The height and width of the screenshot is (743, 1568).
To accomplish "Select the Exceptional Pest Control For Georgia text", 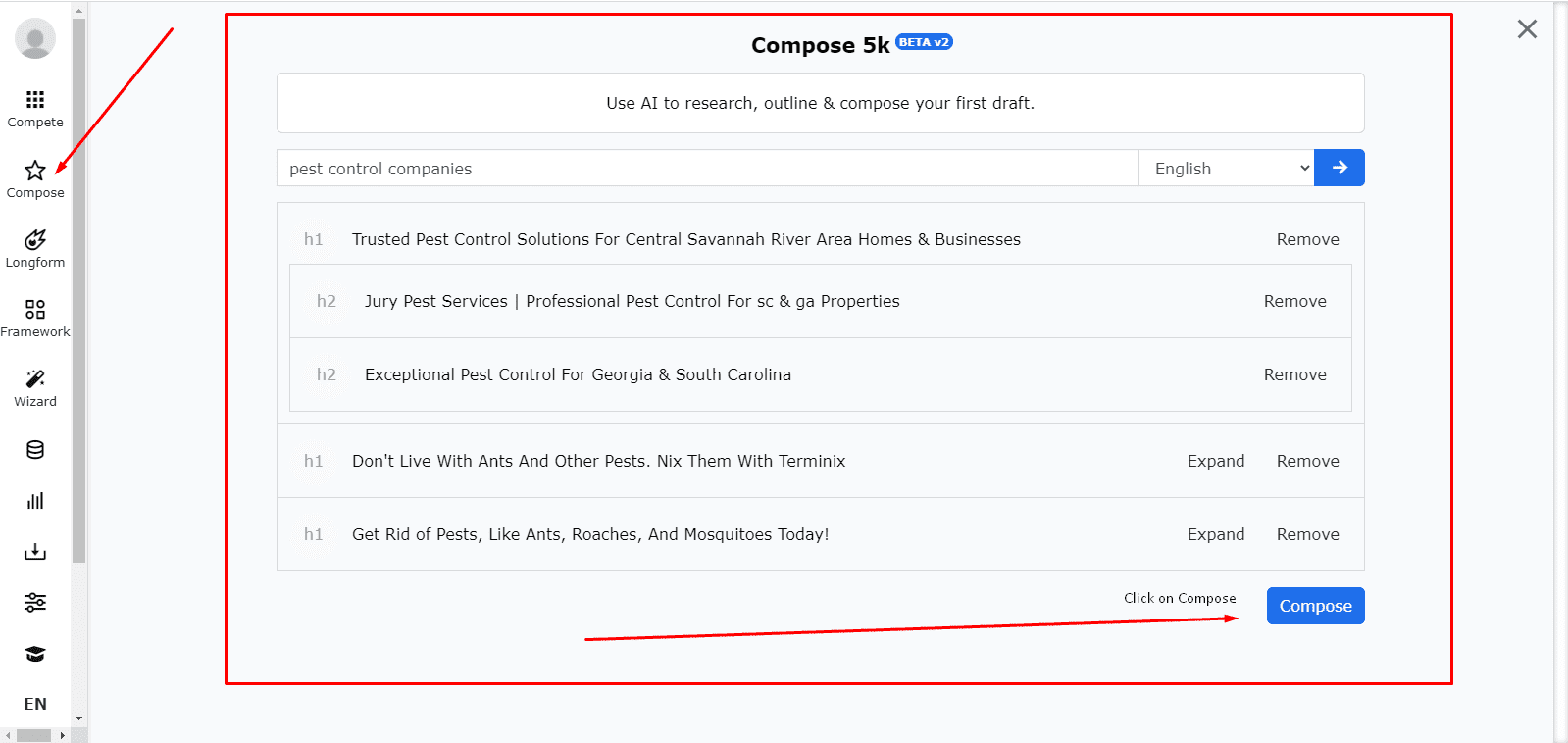I will click(578, 374).
